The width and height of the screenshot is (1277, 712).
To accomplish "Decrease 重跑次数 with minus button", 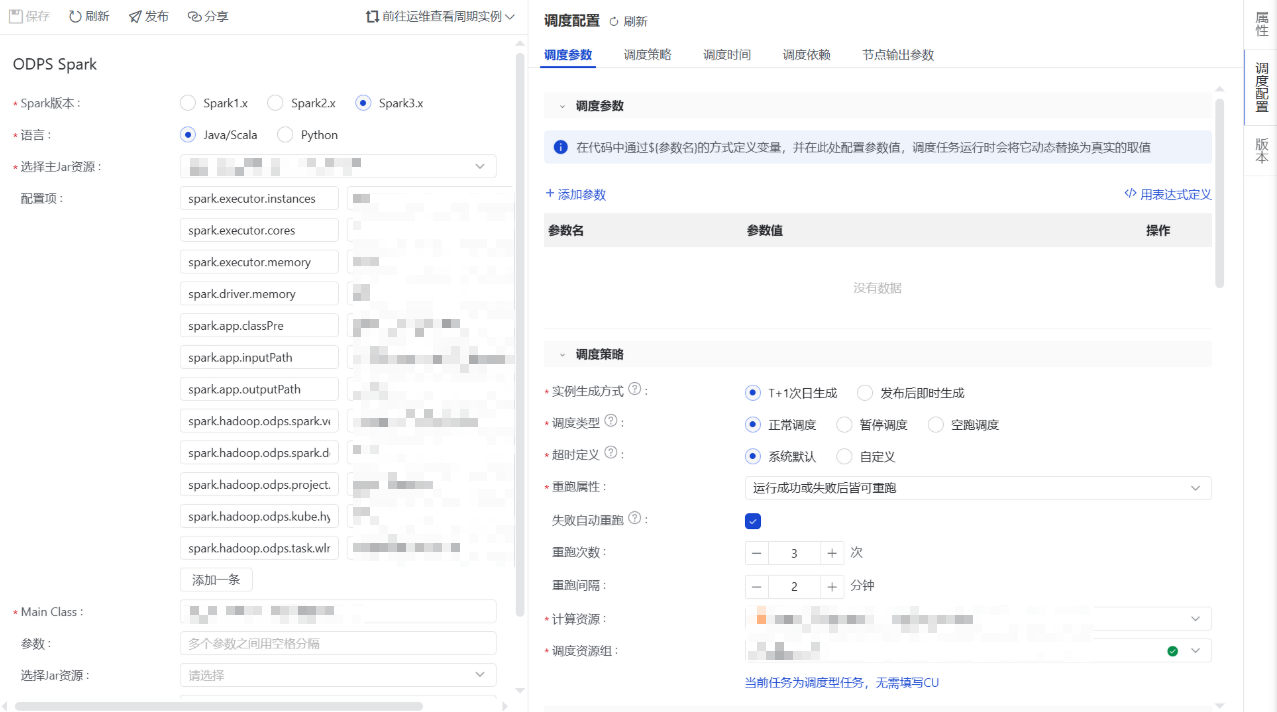I will 757,553.
